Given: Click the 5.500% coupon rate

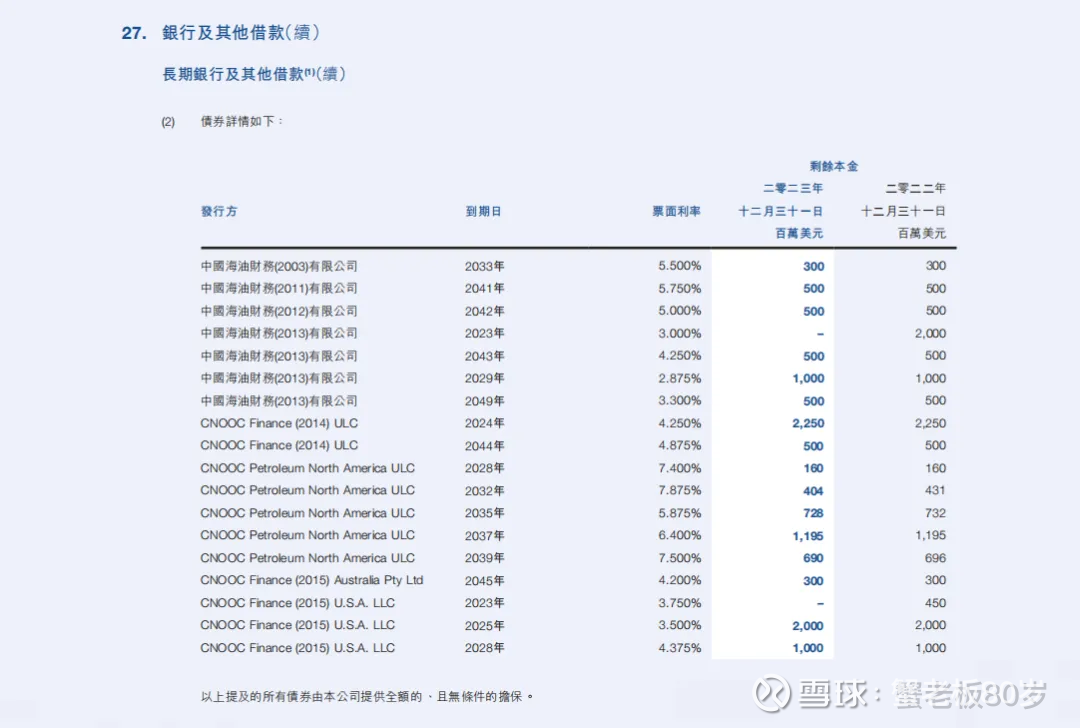Looking at the screenshot, I should tap(680, 266).
